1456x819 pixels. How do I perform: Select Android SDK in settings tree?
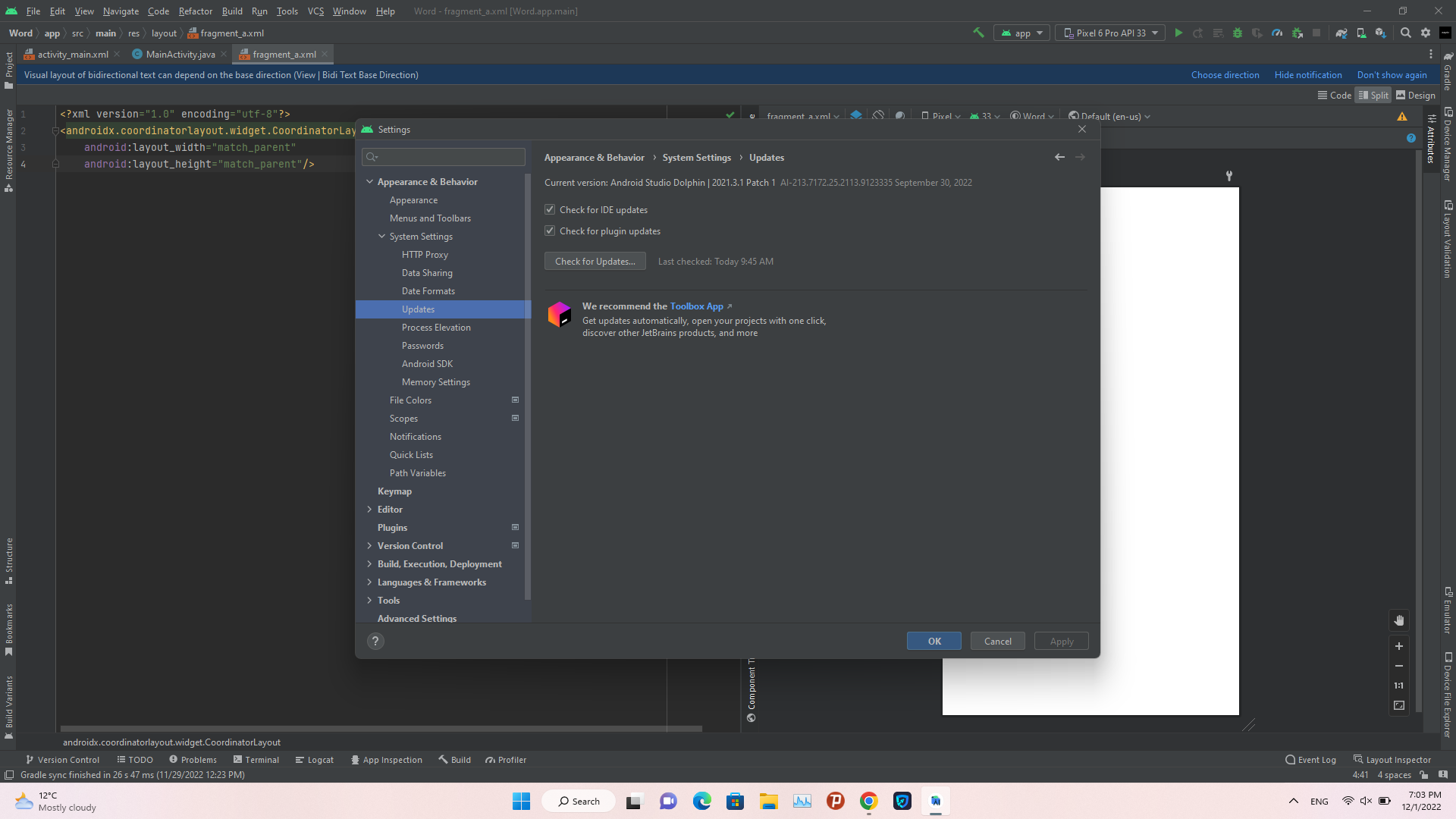coord(427,364)
